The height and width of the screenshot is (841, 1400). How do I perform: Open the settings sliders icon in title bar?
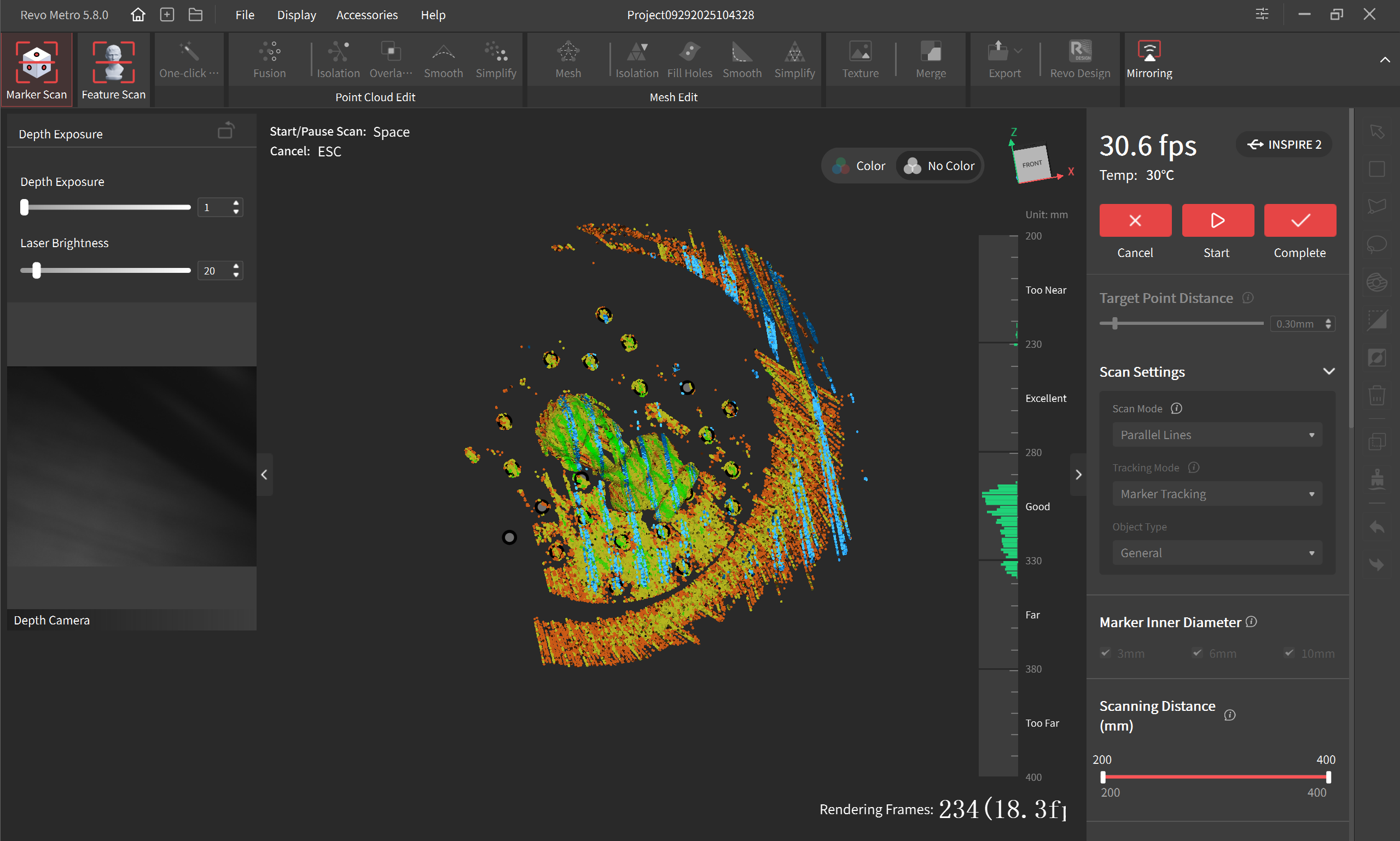tap(1262, 14)
